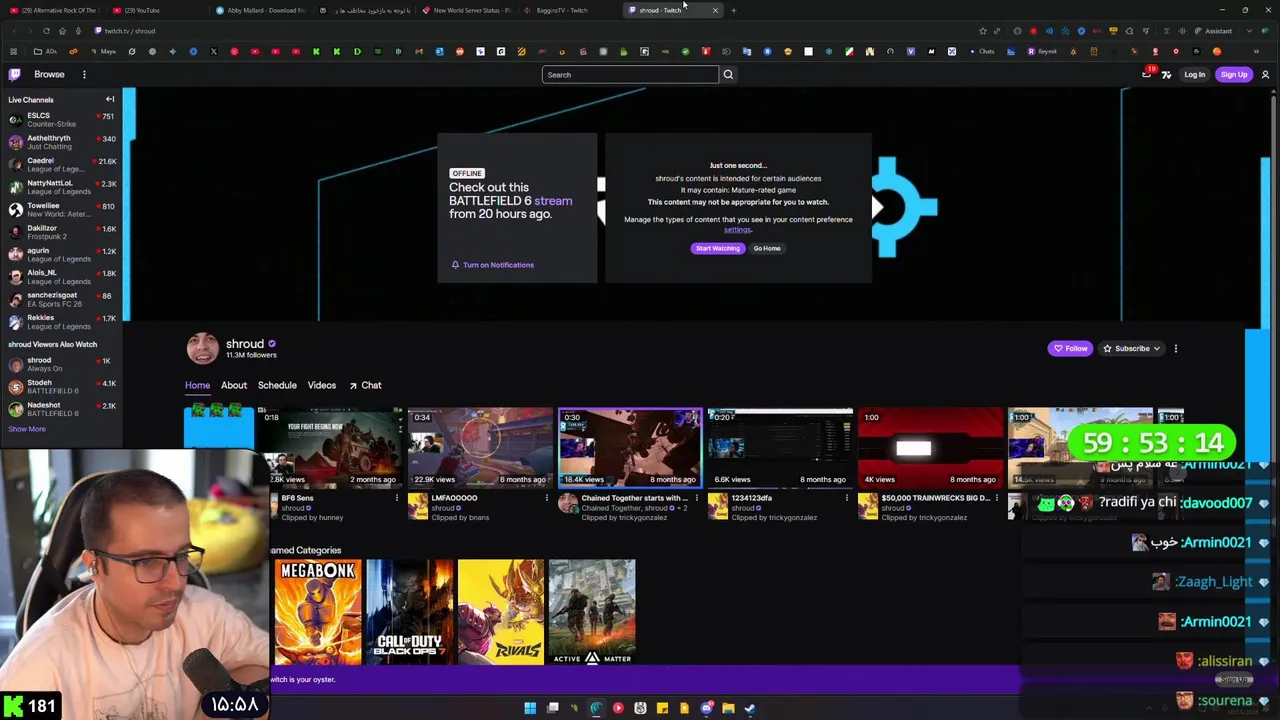Screen dimensions: 1280x720
Task: Select the Videos channel tab
Action: pos(322,385)
